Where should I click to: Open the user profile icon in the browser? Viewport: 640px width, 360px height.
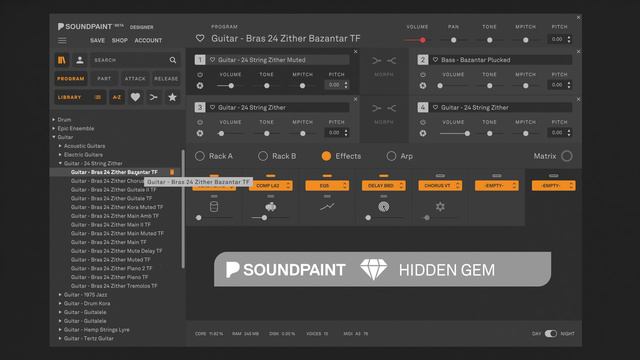click(80, 60)
